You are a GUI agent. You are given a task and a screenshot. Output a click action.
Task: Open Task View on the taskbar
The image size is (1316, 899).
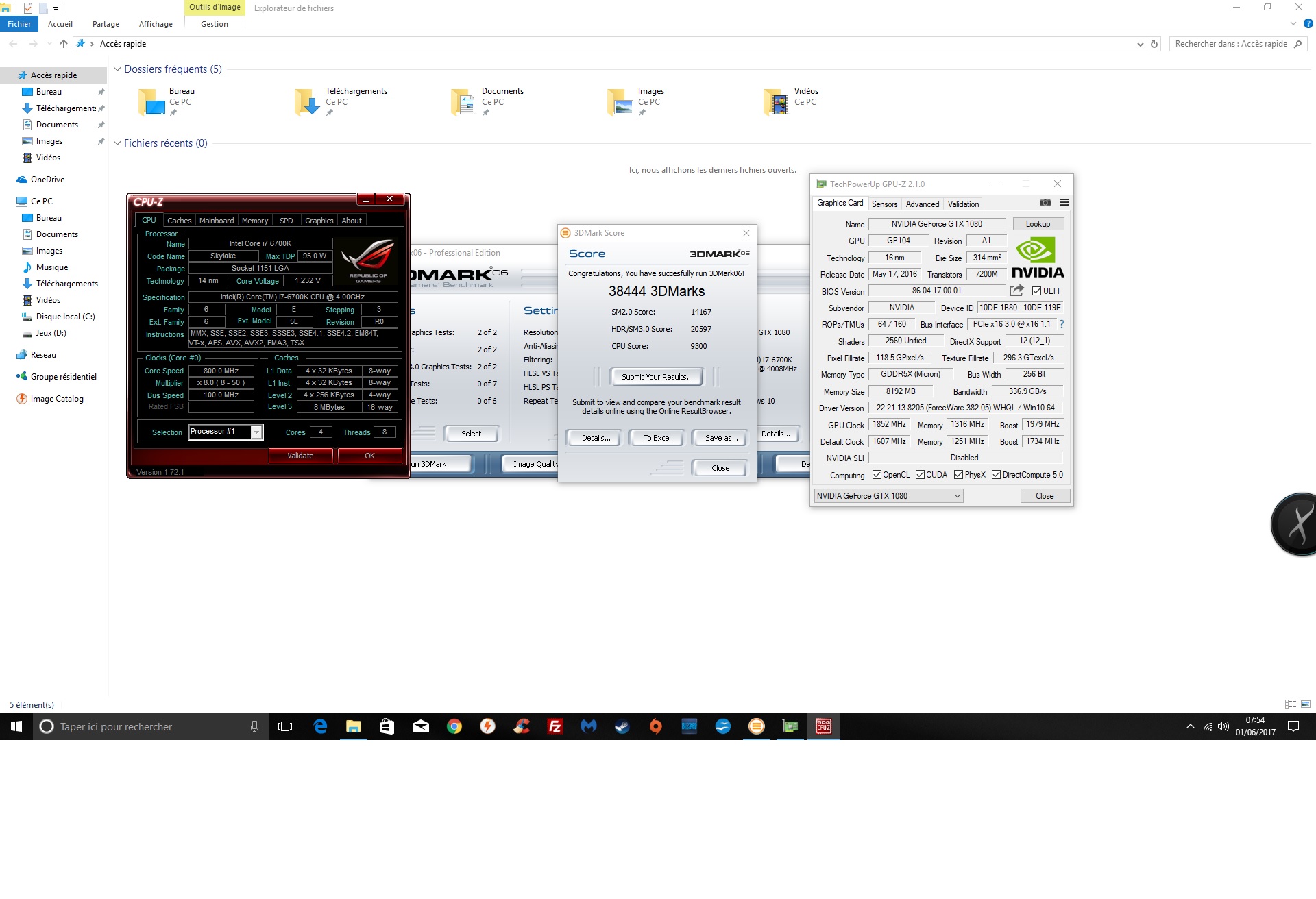coord(285,726)
